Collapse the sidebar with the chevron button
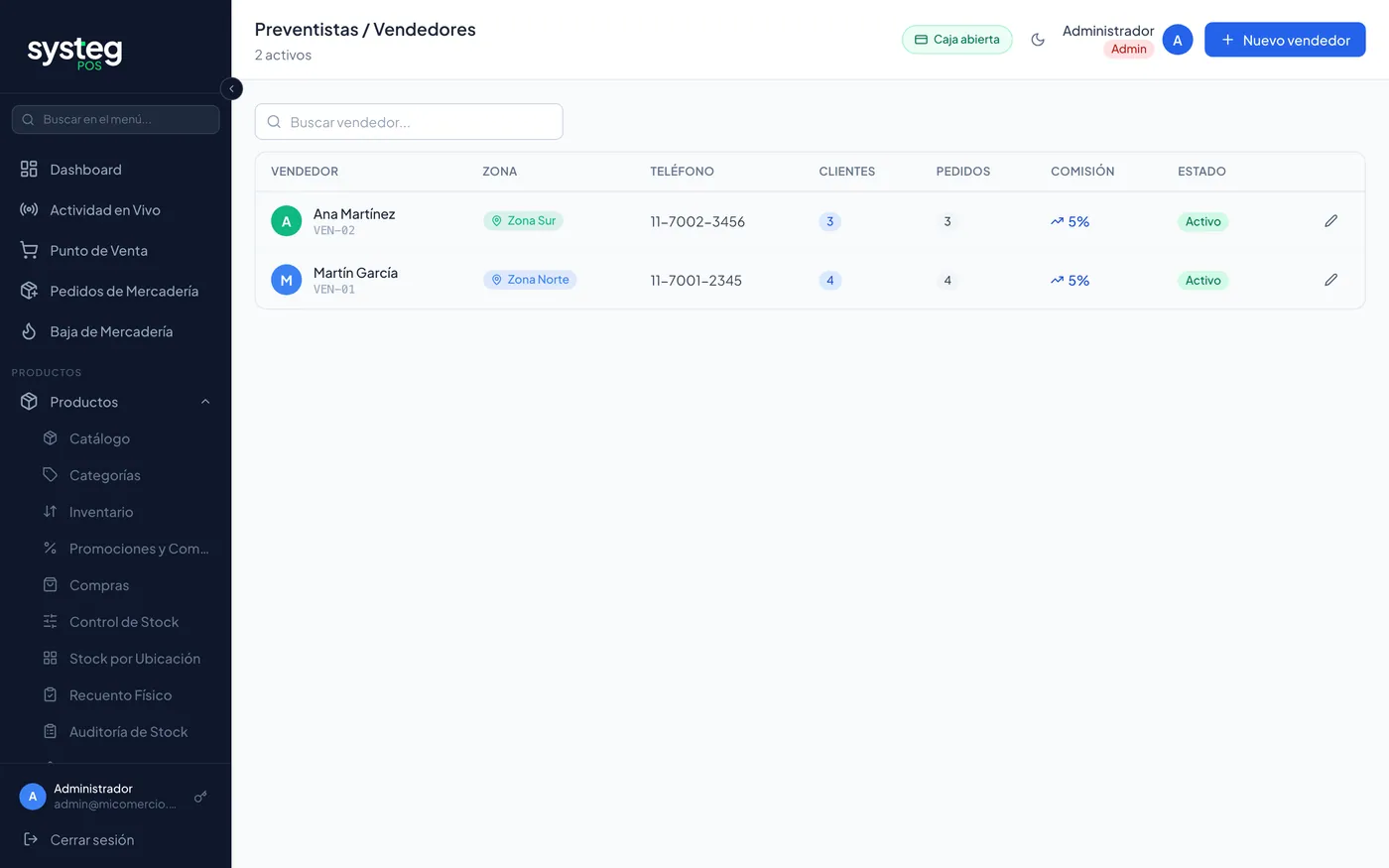The width and height of the screenshot is (1389, 868). 231,89
